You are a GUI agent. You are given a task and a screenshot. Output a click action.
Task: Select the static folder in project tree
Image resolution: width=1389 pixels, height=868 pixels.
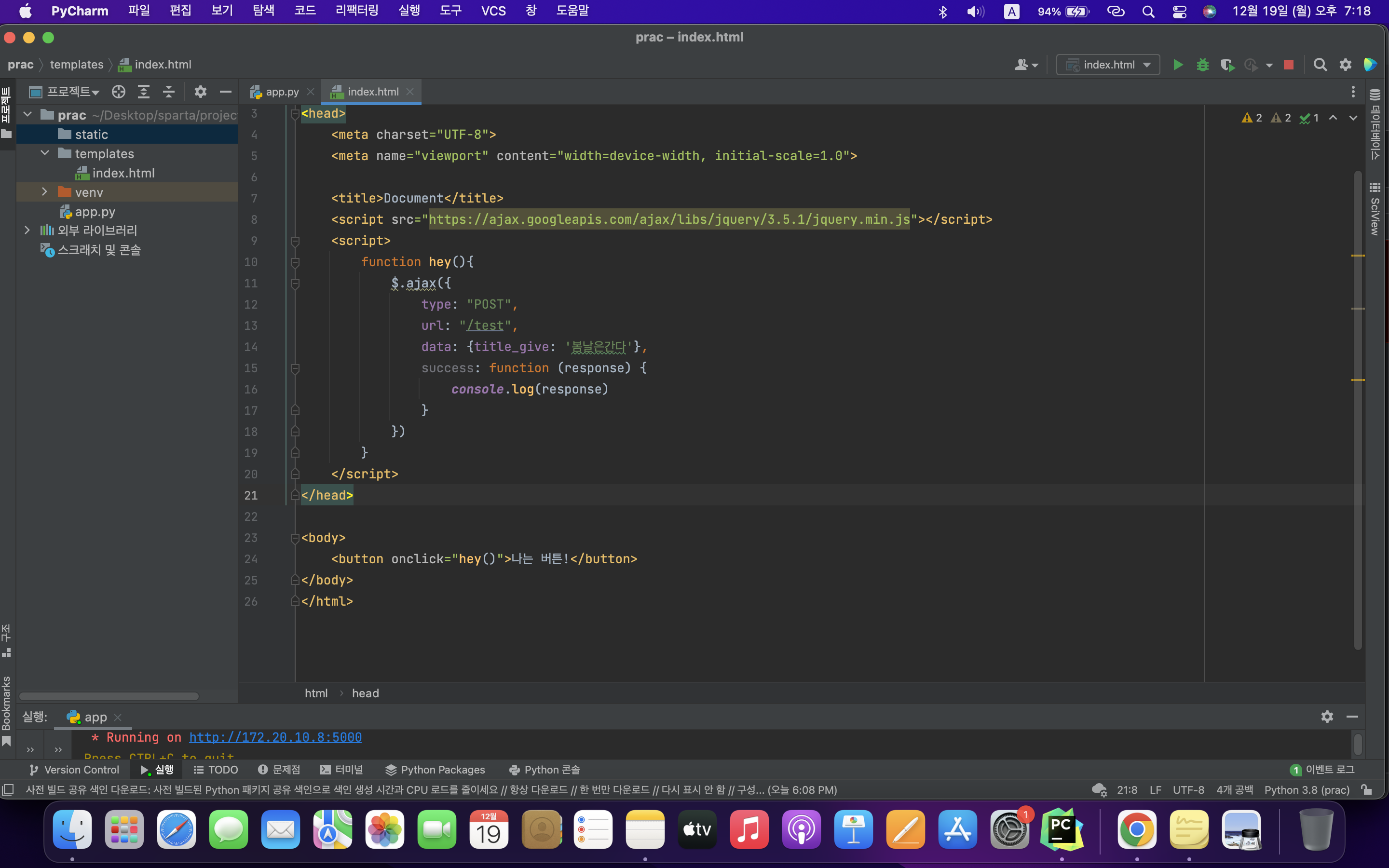(127, 135)
